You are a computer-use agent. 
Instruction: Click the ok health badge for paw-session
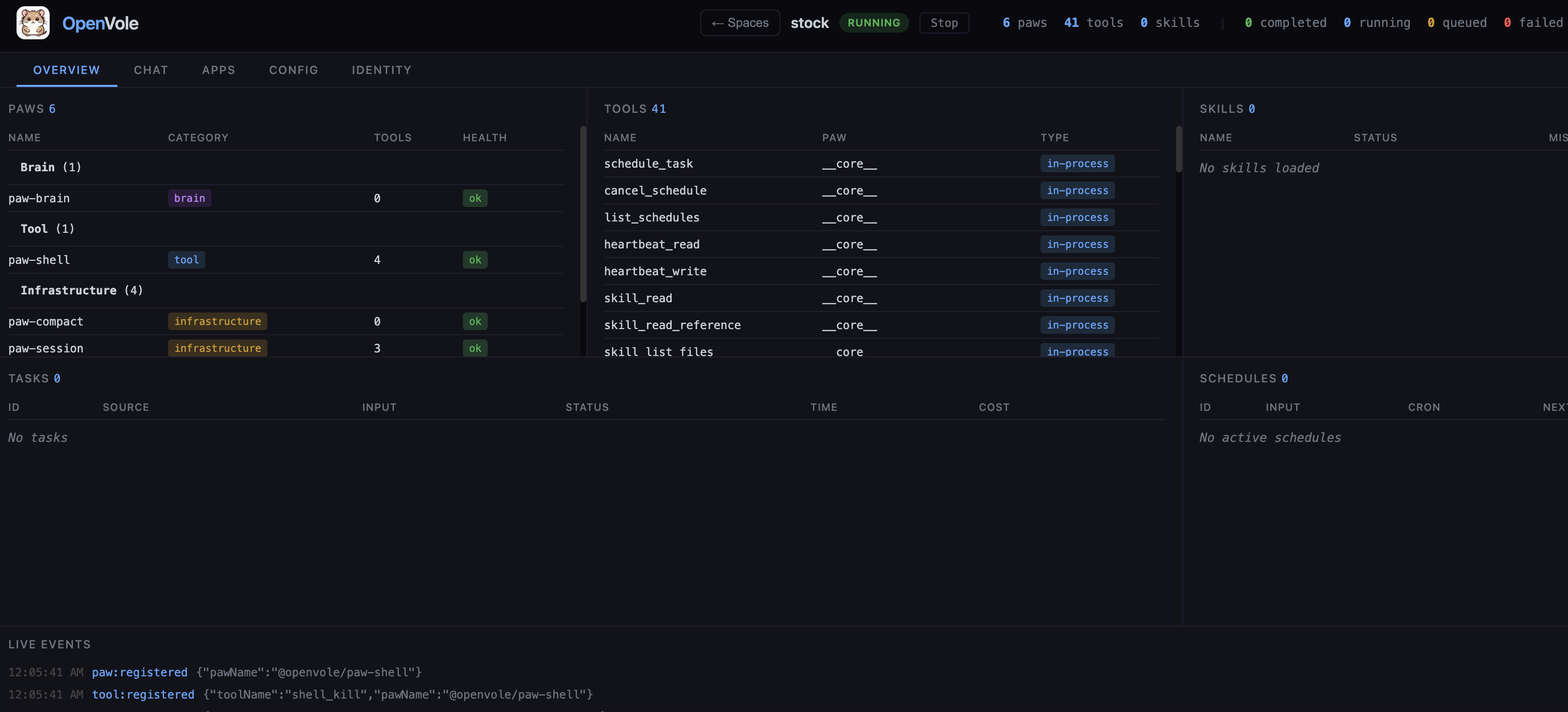click(x=475, y=348)
